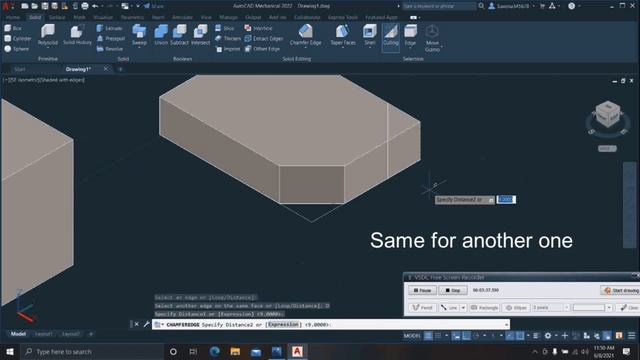Click the Polysolid tool icon
The width and height of the screenshot is (640, 360).
coord(48,31)
